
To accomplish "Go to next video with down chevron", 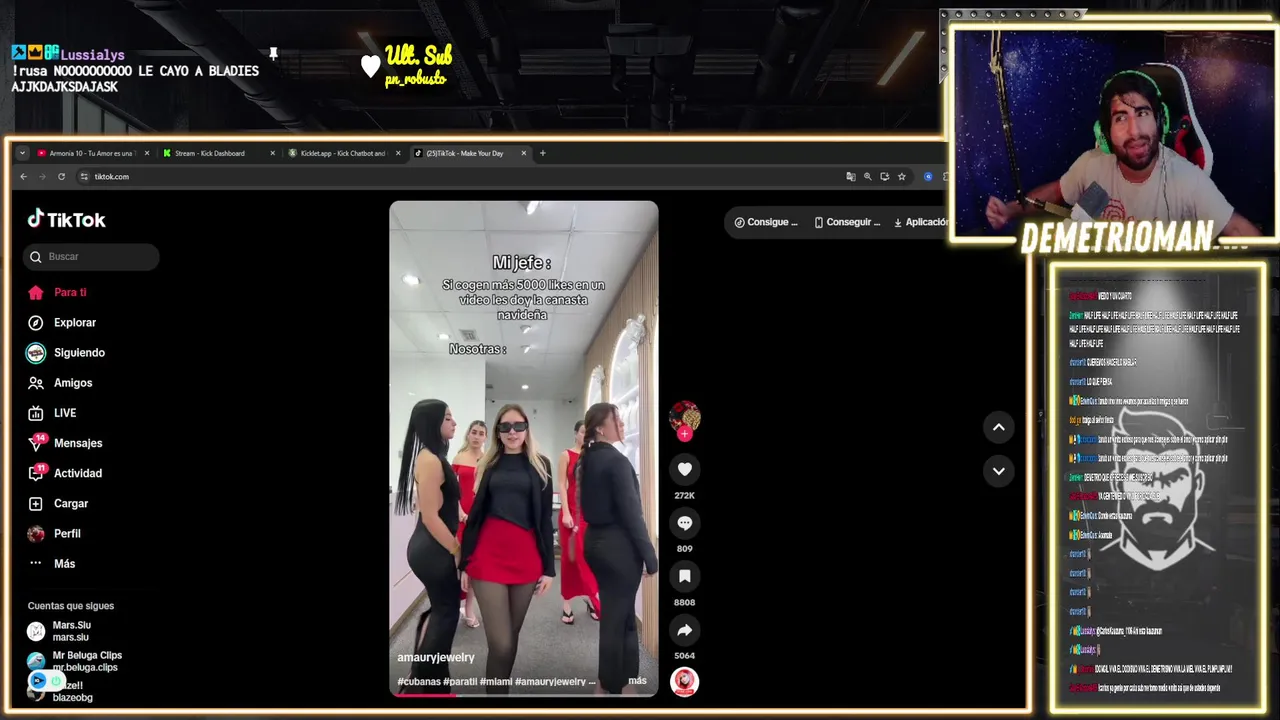I will (x=998, y=471).
